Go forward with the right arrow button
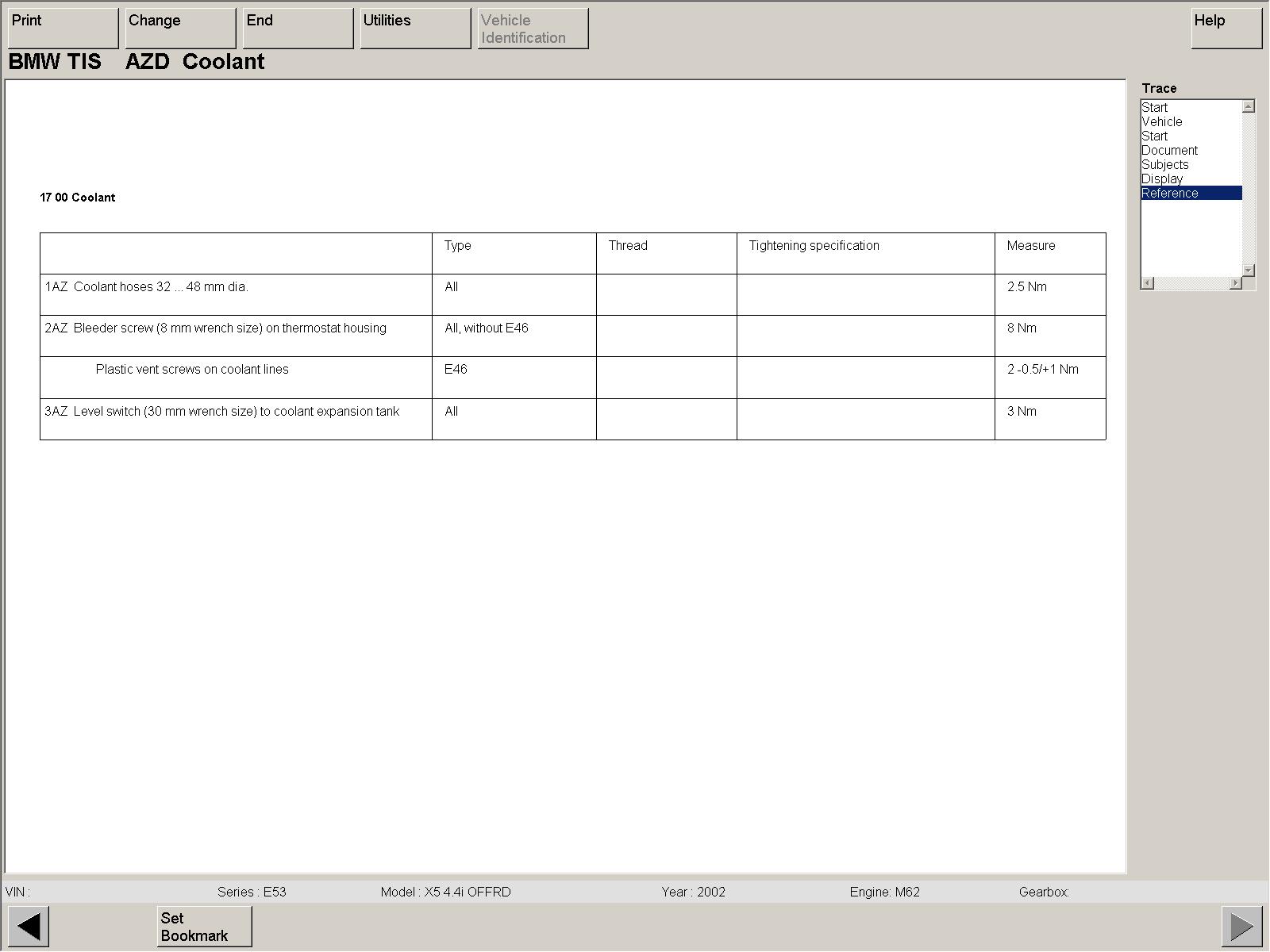Viewport: 1270px width, 952px height. pyautogui.click(x=1241, y=926)
